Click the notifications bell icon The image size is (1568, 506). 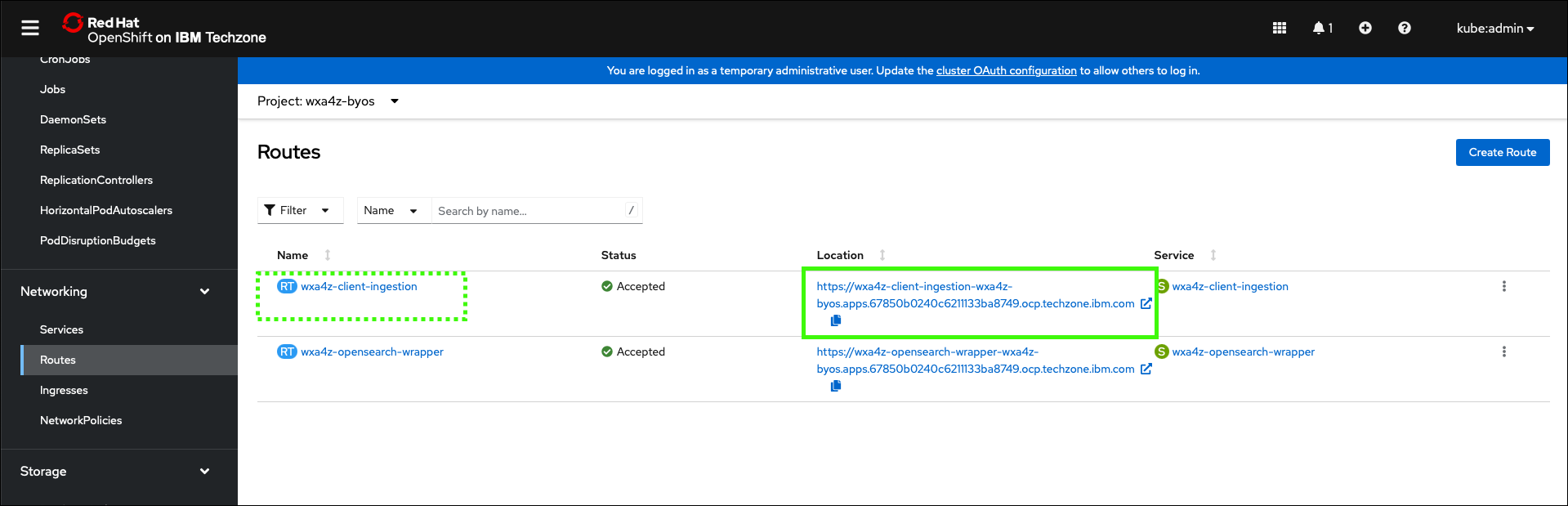[x=1320, y=29]
